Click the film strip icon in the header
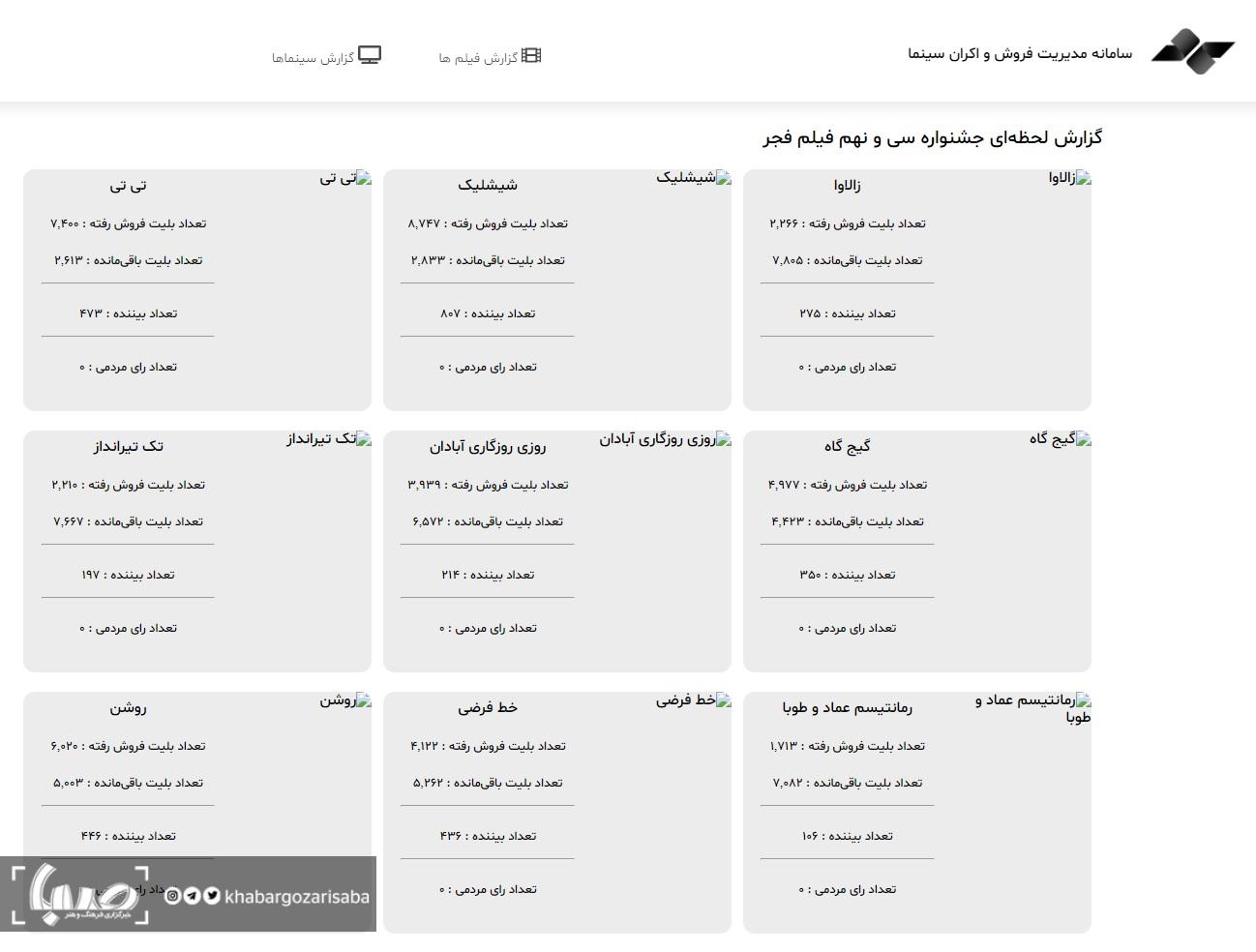1256x952 pixels. pyautogui.click(x=531, y=56)
